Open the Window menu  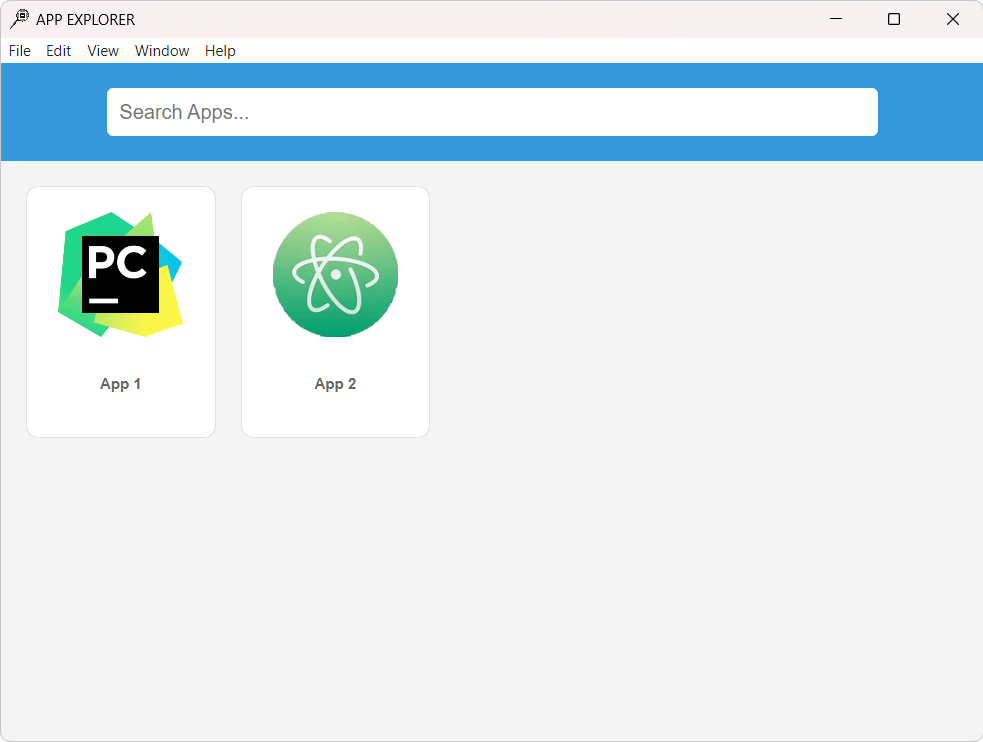162,51
